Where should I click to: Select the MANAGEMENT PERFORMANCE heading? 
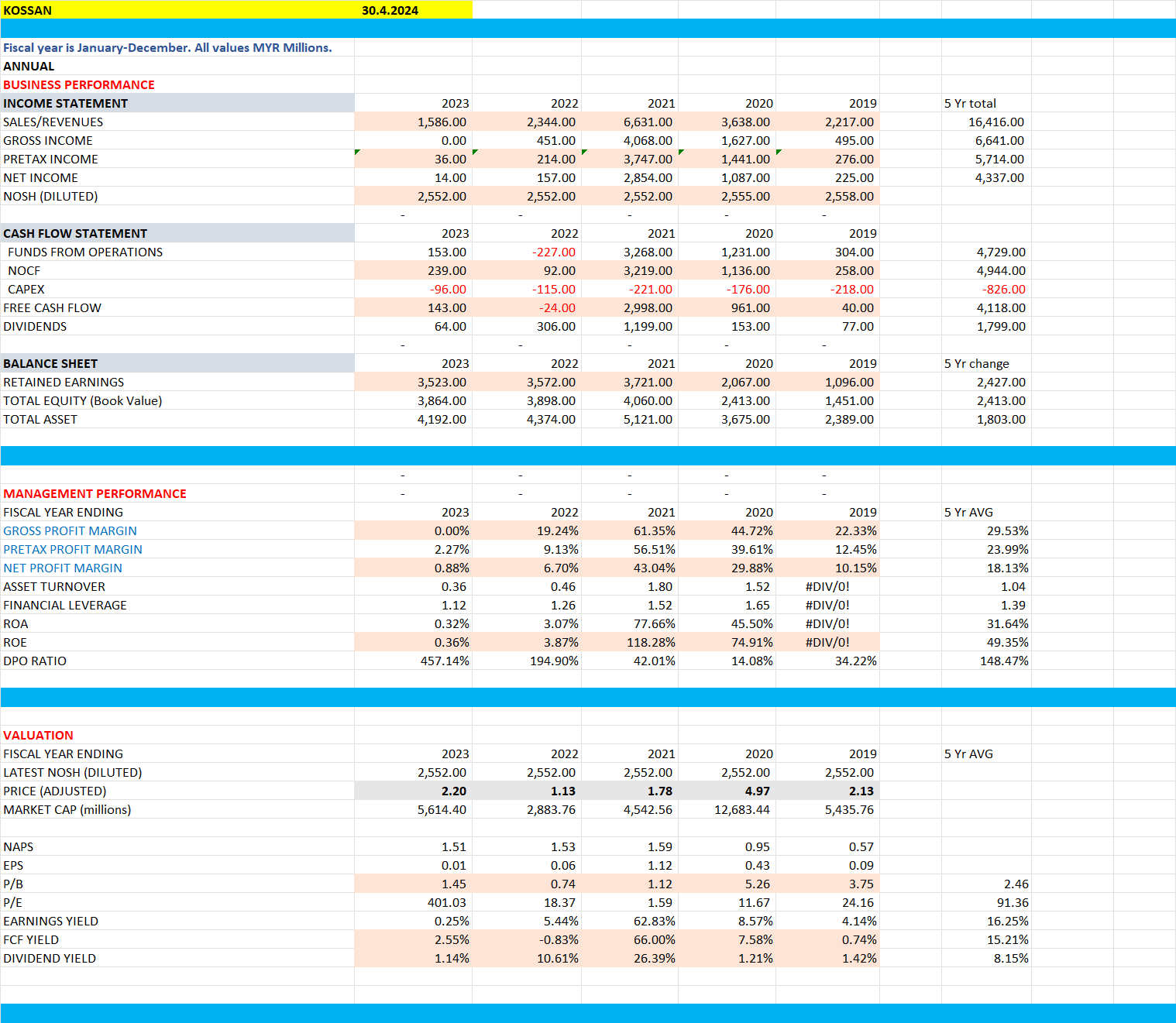[95, 493]
